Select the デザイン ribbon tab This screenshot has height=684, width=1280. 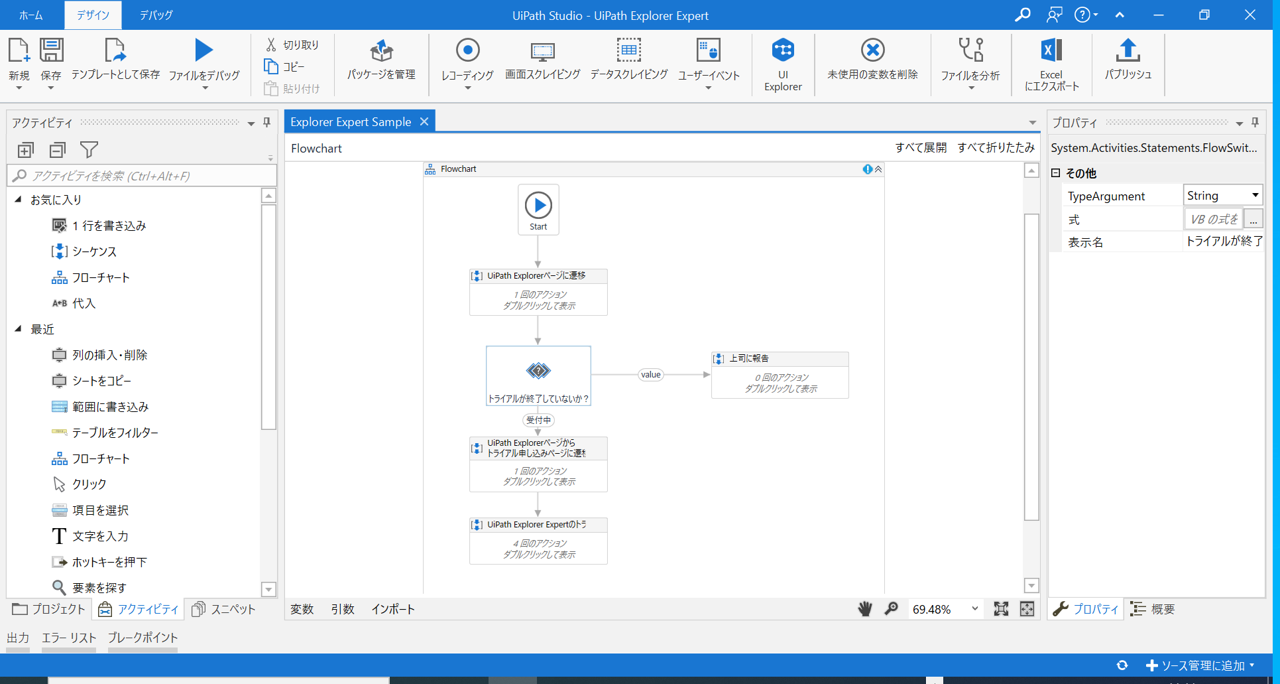click(x=93, y=15)
